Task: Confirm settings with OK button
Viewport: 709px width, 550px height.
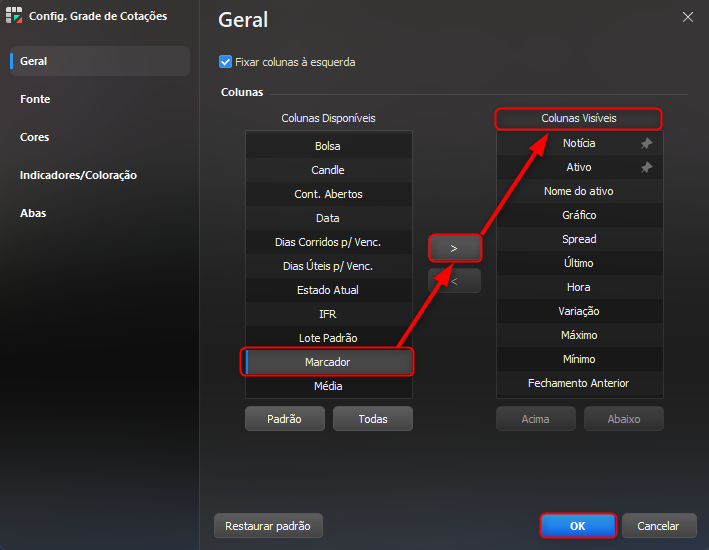Action: (578, 526)
